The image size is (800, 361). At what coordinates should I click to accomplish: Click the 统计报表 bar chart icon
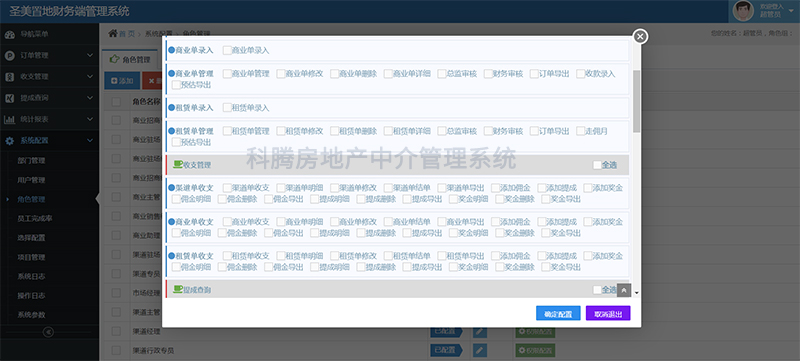click(9, 119)
